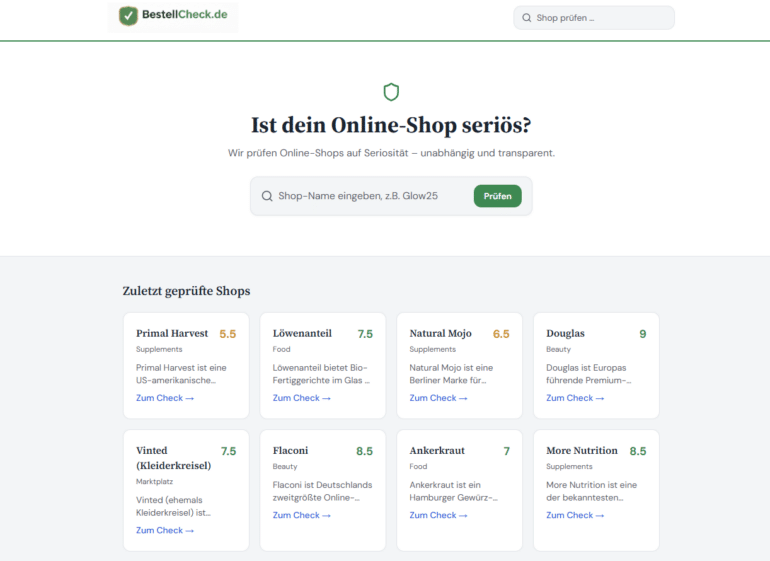Image resolution: width=770 pixels, height=561 pixels.
Task: Click the BestellCheck.de shield logo
Action: point(128,16)
